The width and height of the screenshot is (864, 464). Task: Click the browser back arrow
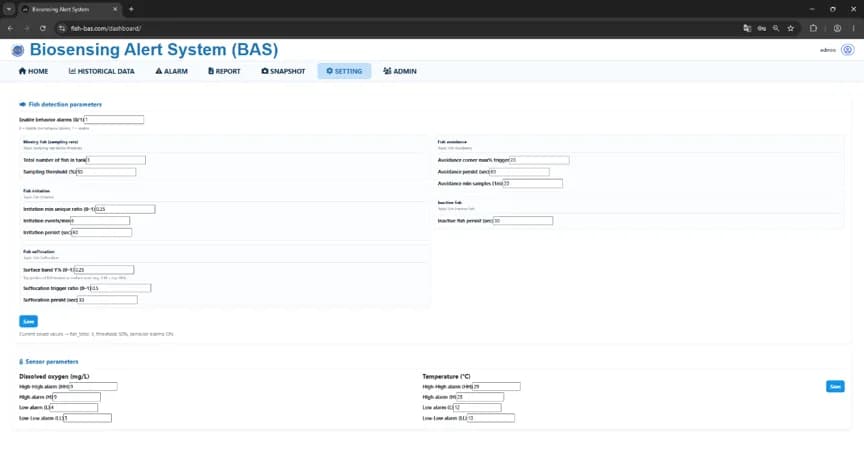coord(10,28)
